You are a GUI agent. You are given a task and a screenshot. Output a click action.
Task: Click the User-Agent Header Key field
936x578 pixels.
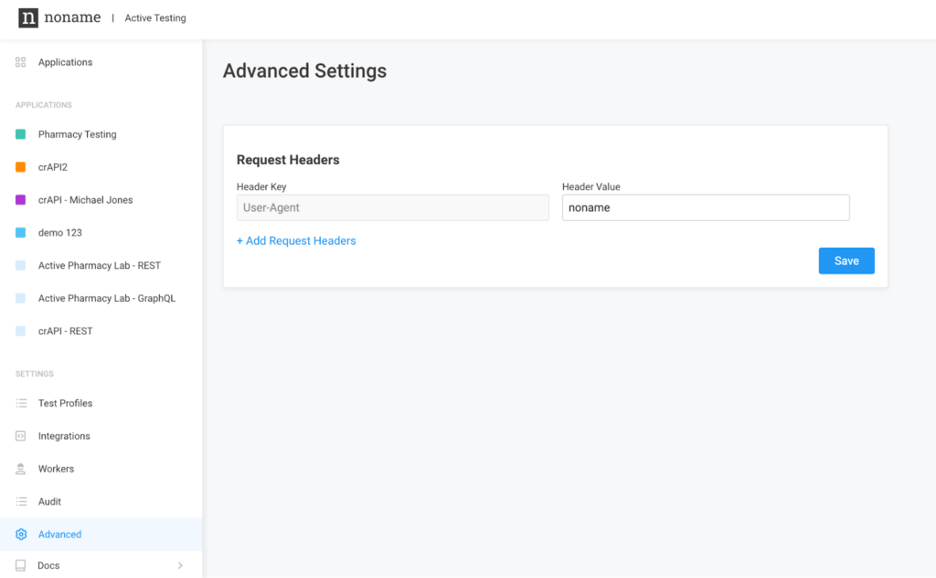pos(392,208)
